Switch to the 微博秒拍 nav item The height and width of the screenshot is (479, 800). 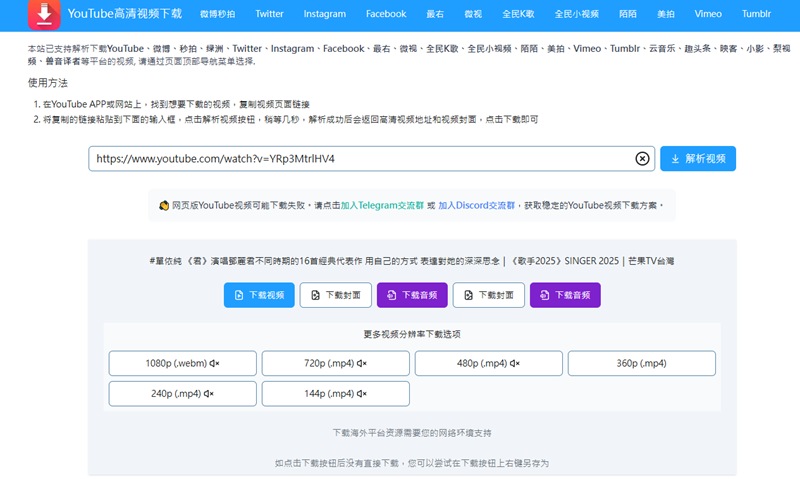(217, 14)
